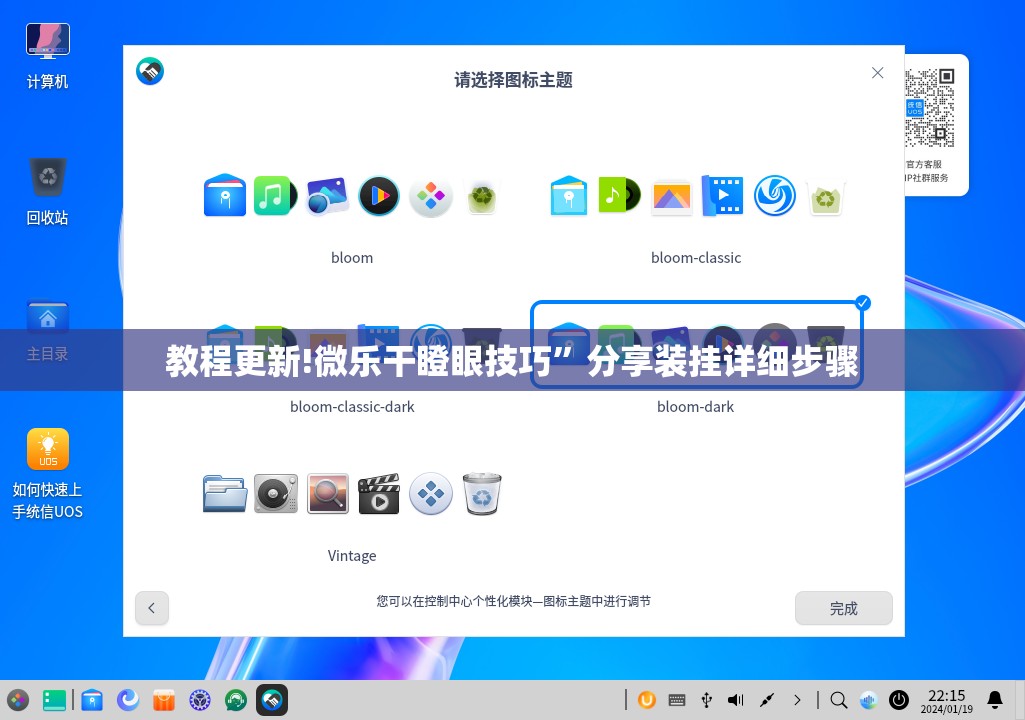1025x720 pixels.
Task: Click the orange U tray icon
Action: pos(647,700)
